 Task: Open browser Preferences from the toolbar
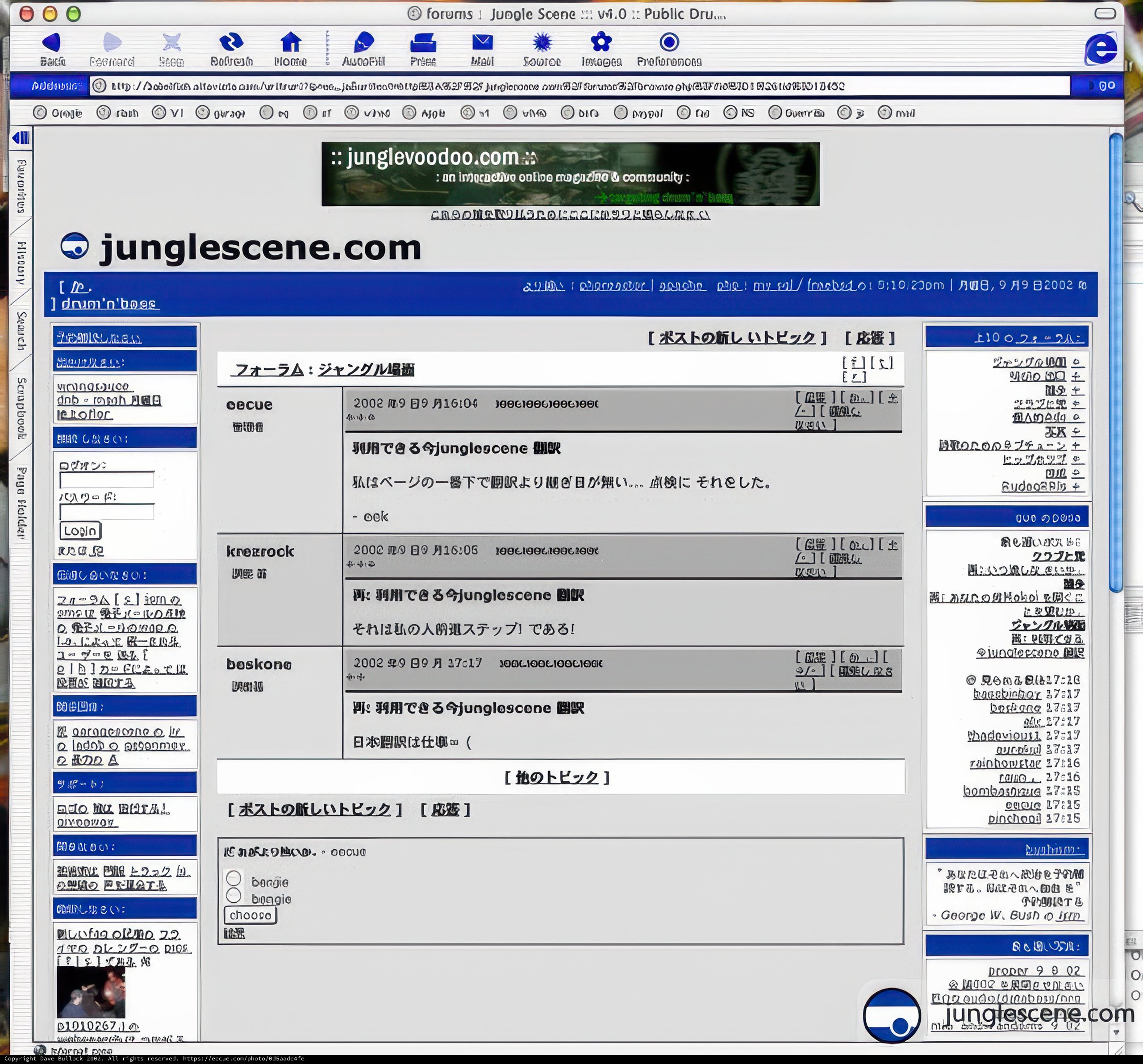(x=669, y=42)
